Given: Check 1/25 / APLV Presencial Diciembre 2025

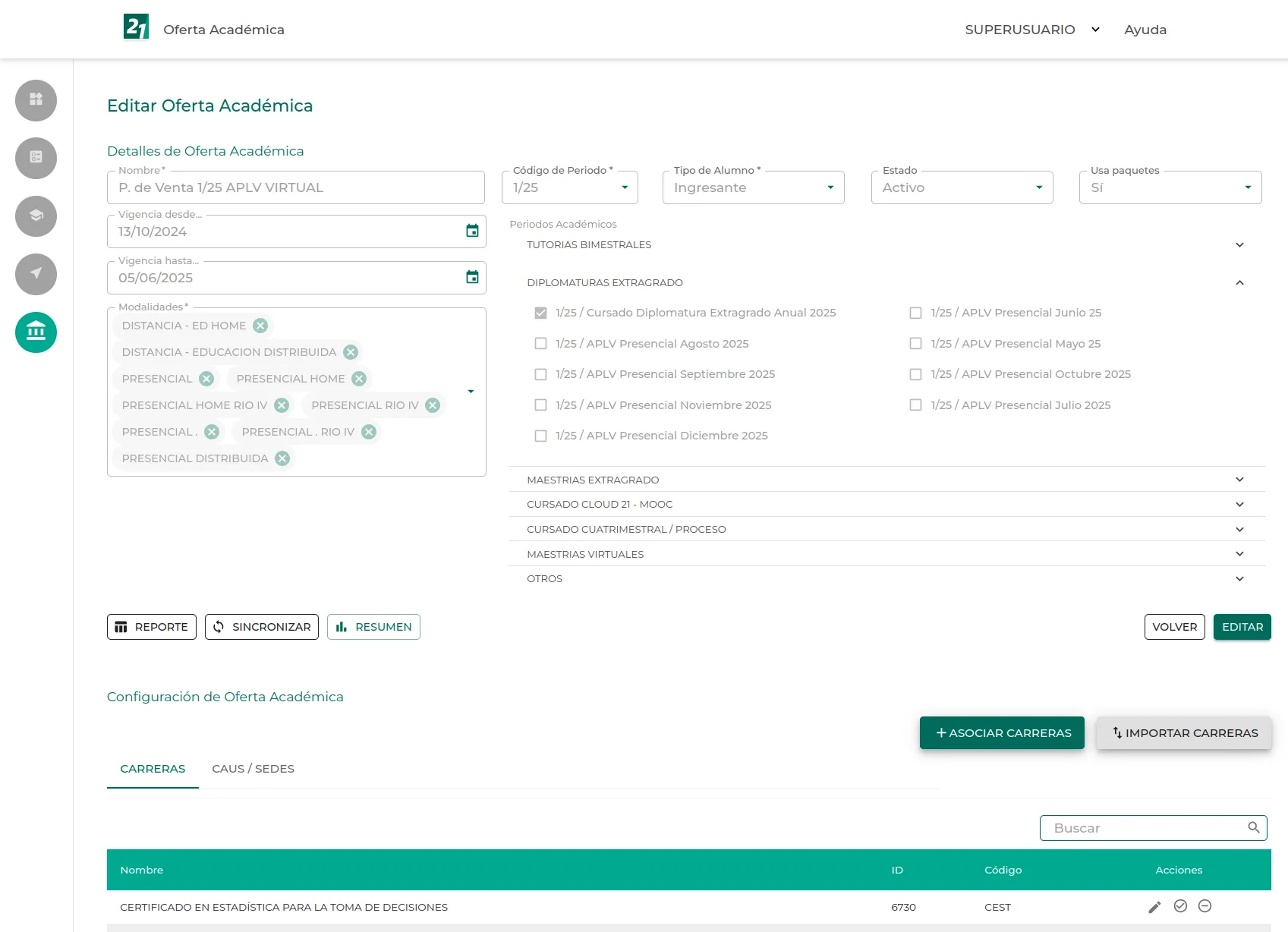Looking at the screenshot, I should (x=540, y=436).
